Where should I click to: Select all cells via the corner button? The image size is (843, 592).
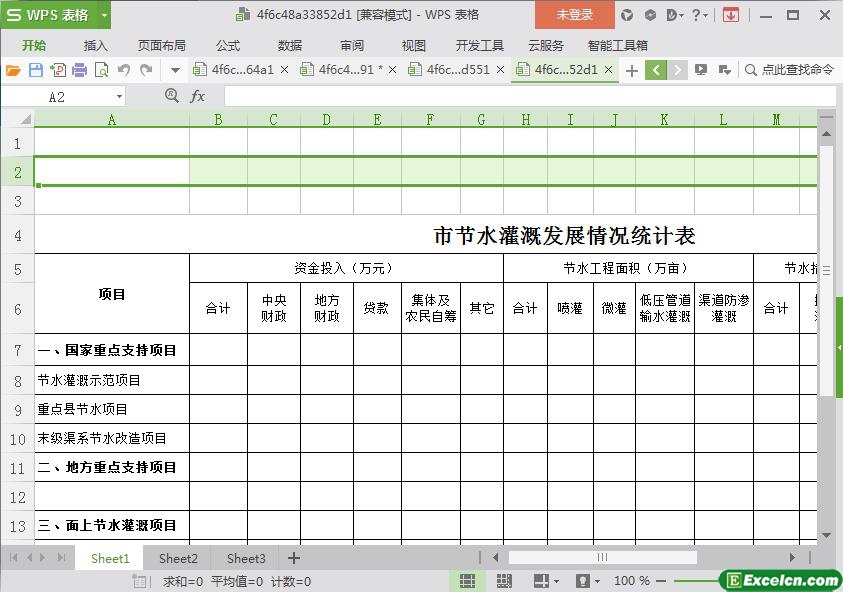point(19,119)
